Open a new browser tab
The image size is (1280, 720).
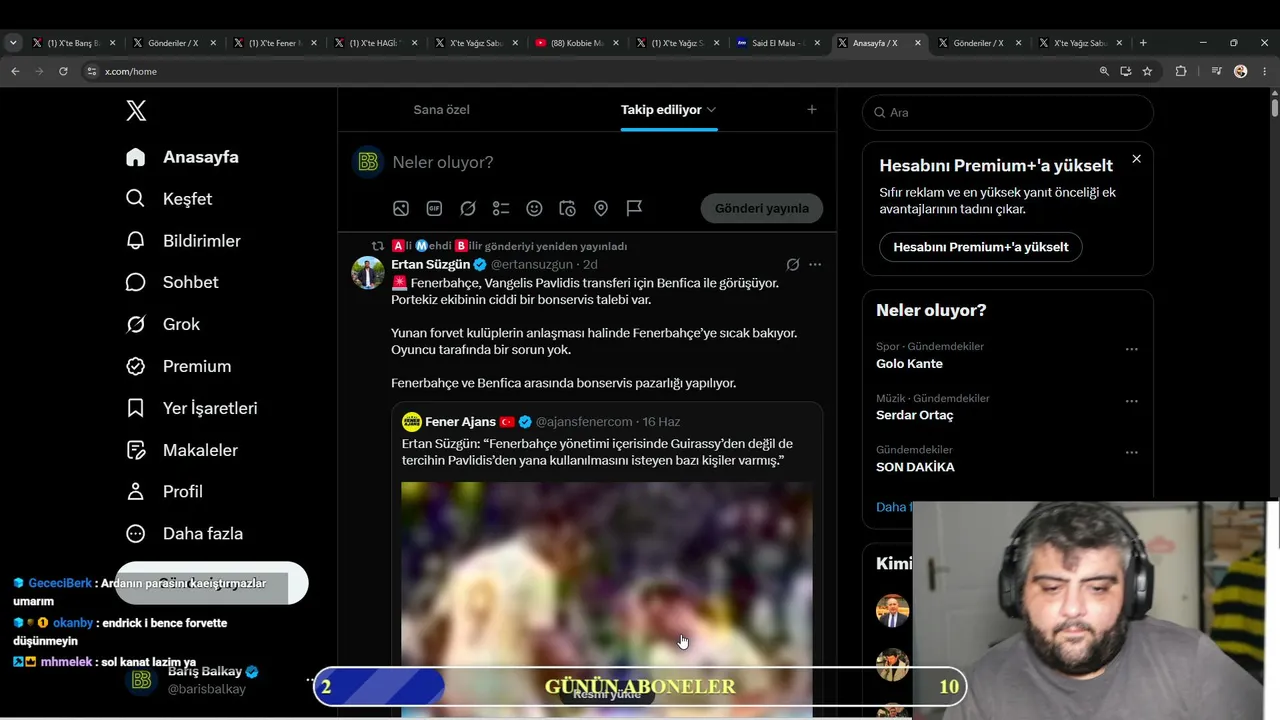tap(1143, 43)
